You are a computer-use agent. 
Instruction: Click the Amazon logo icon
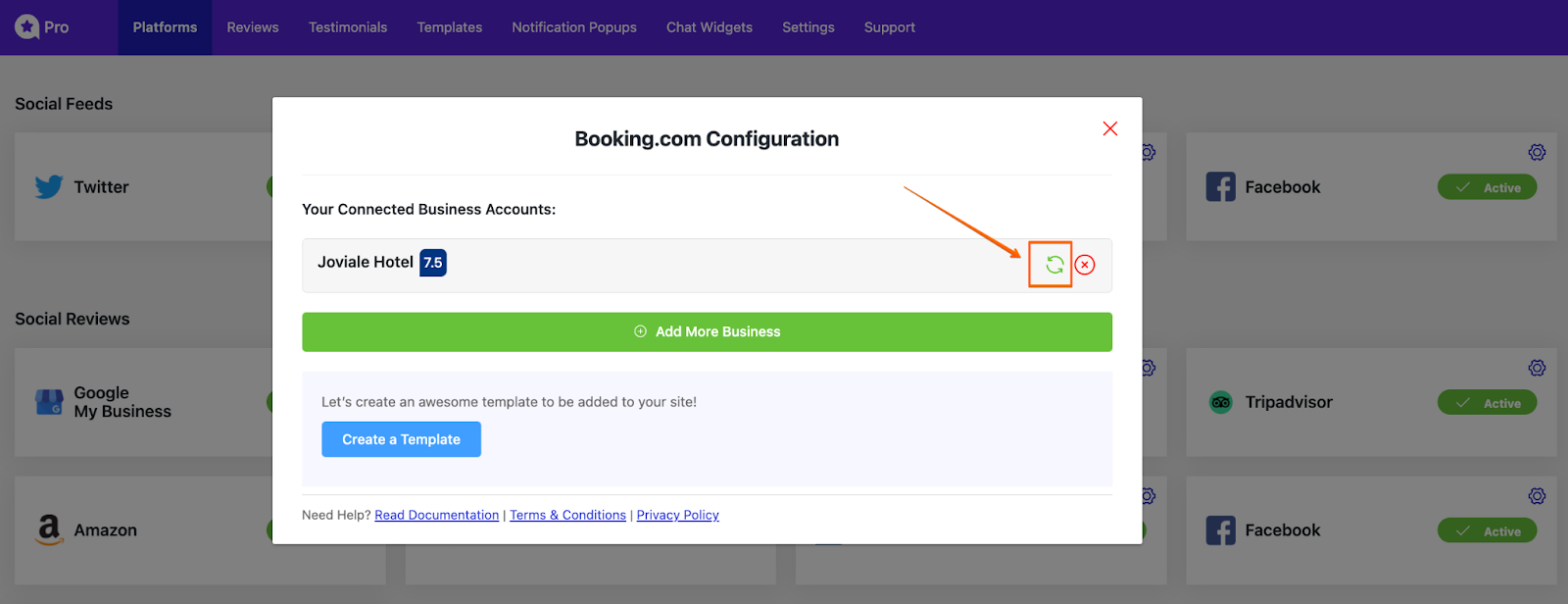pos(49,530)
